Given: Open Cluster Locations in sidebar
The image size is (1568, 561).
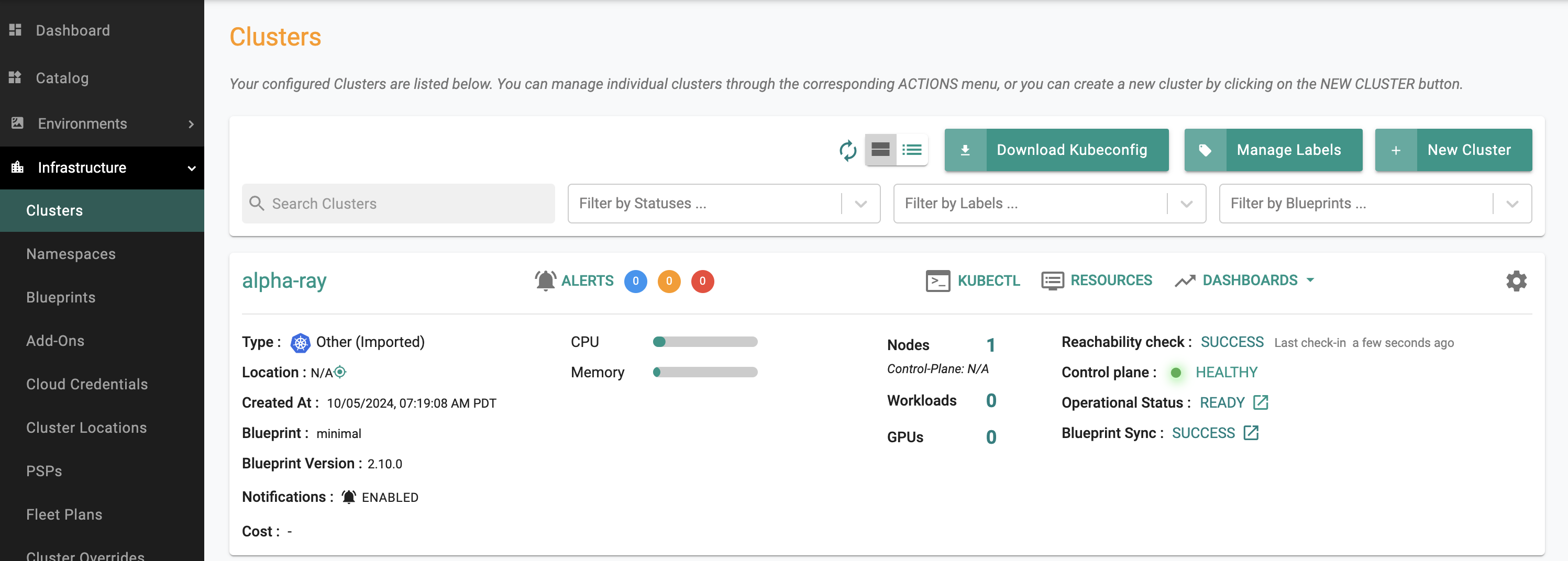Looking at the screenshot, I should click(86, 428).
